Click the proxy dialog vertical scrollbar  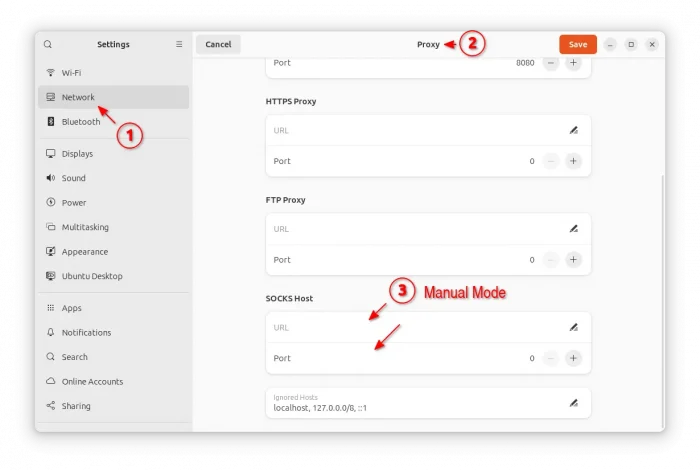pos(661,300)
